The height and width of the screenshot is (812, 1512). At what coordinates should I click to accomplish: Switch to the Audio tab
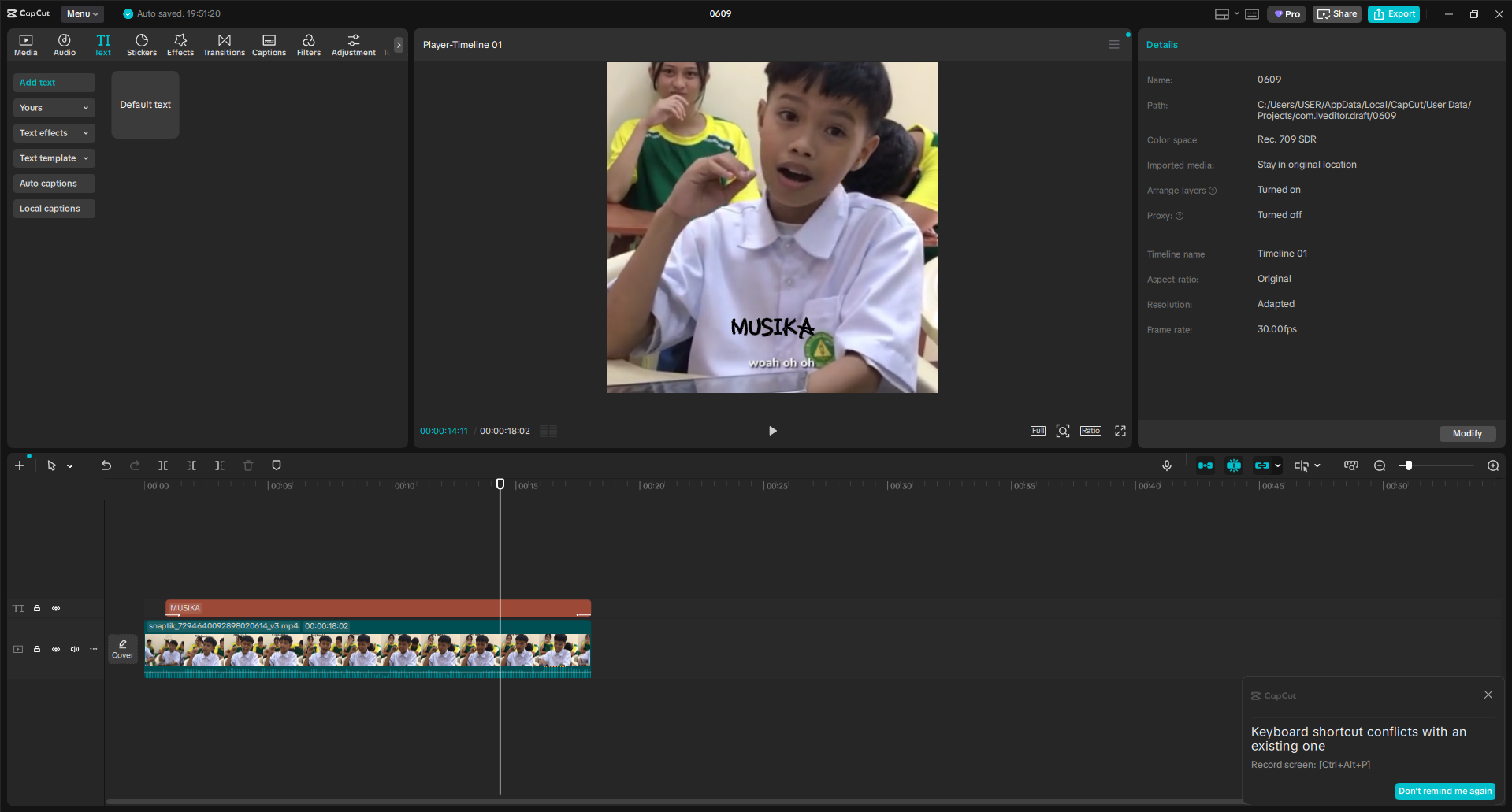(x=65, y=45)
